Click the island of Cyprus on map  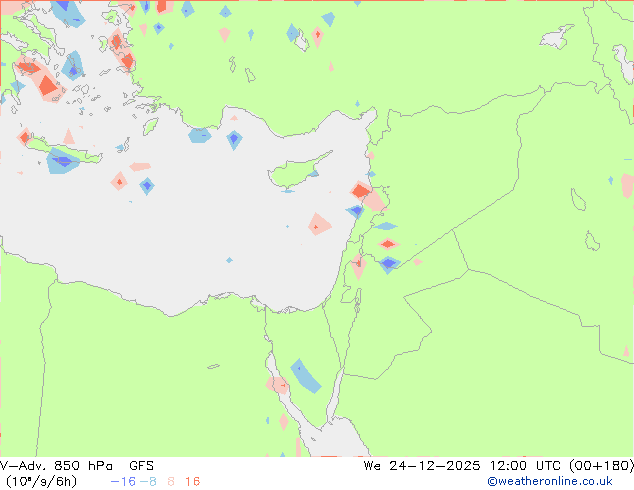tap(297, 171)
